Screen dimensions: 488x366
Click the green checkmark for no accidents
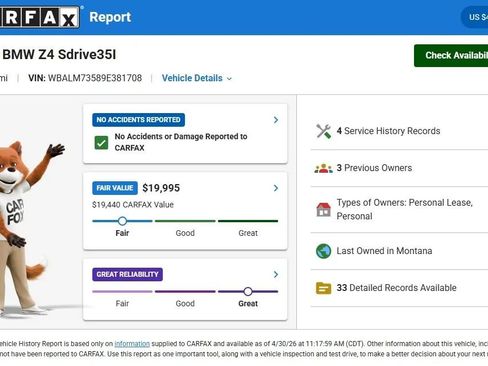(x=101, y=143)
